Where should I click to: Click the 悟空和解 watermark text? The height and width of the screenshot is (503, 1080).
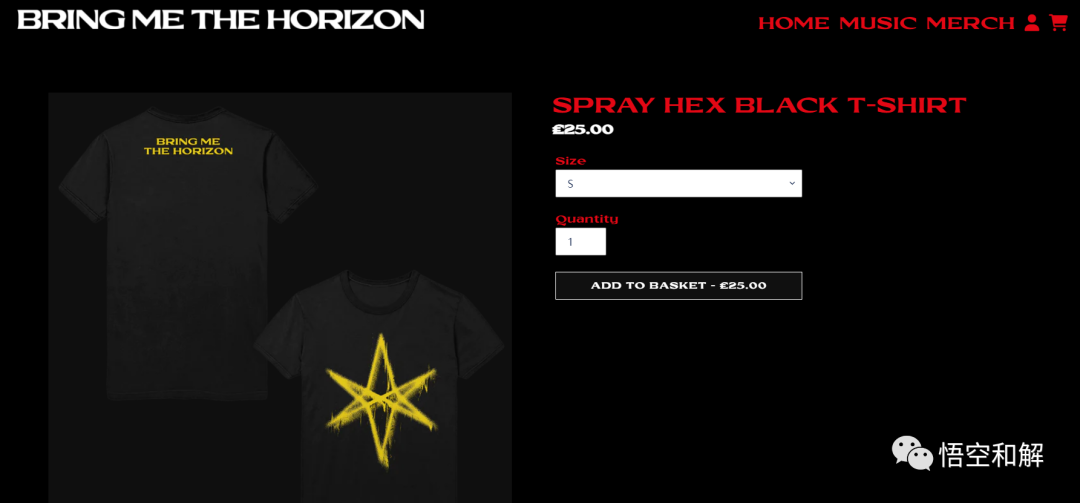(x=991, y=455)
